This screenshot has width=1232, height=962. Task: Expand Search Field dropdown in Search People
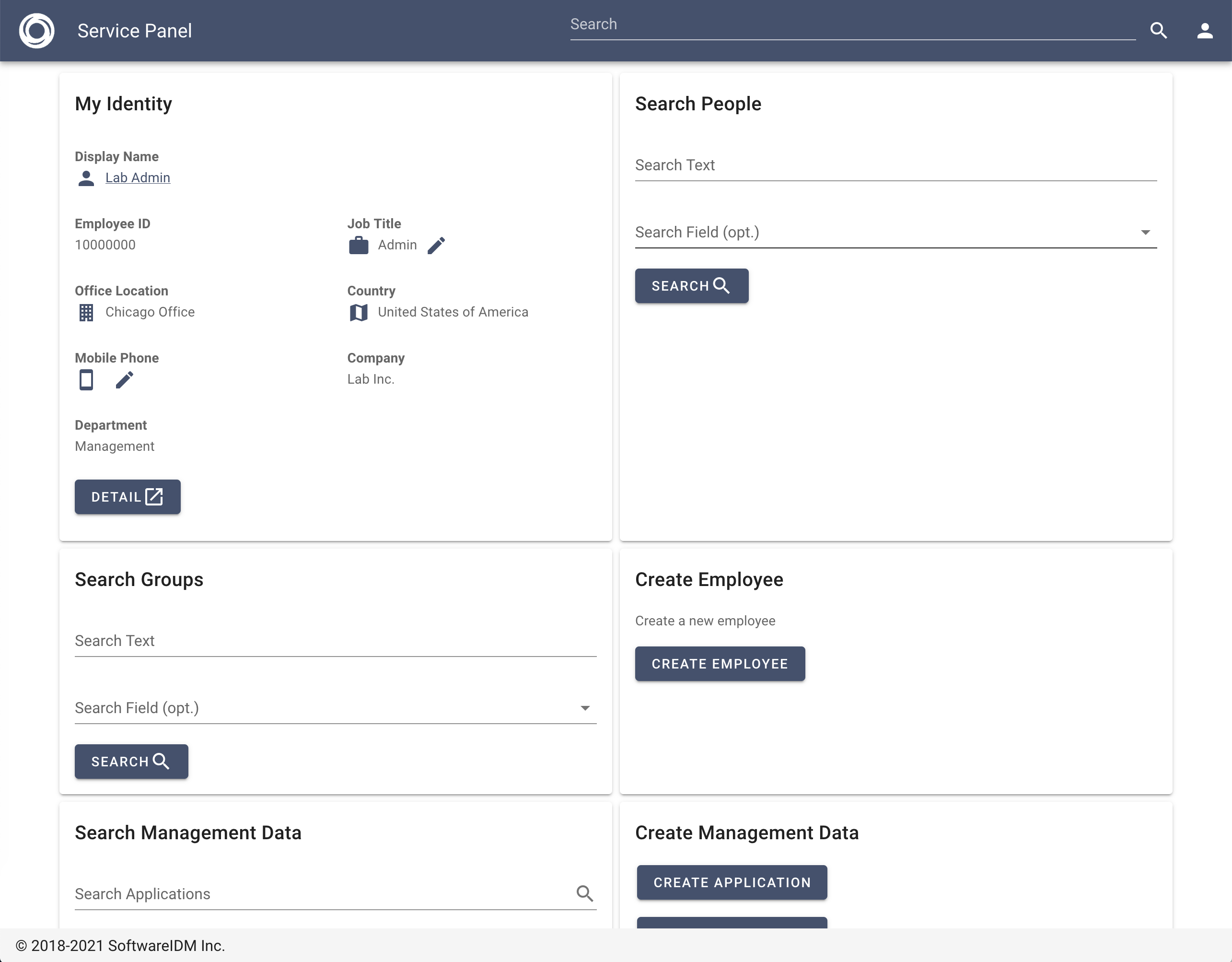[x=896, y=233]
